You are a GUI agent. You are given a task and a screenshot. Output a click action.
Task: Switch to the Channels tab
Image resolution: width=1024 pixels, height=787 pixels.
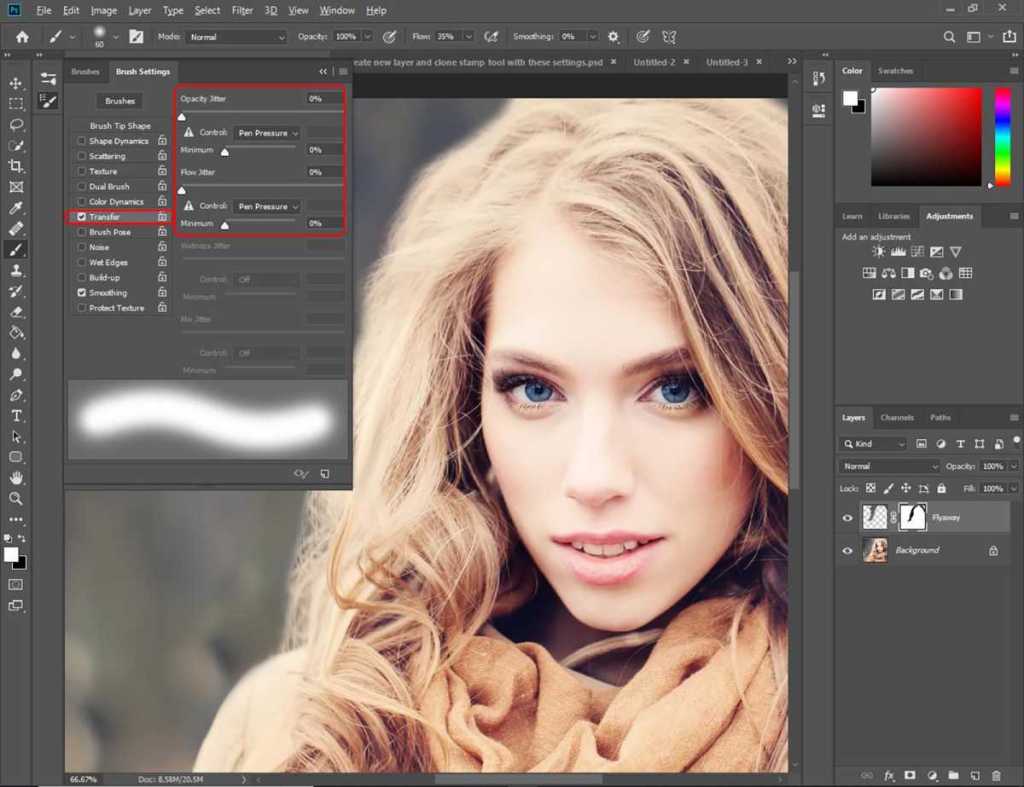click(x=897, y=417)
